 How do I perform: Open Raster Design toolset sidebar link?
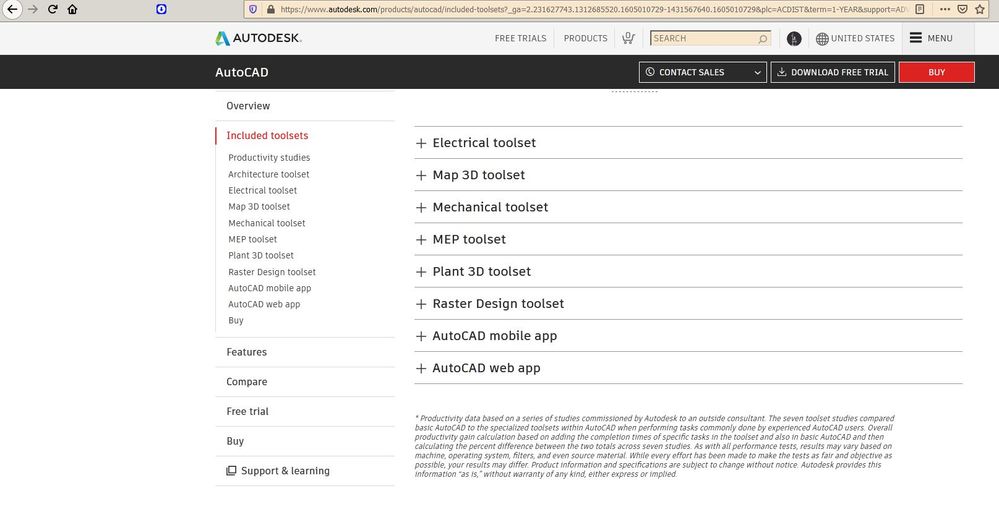(x=271, y=272)
